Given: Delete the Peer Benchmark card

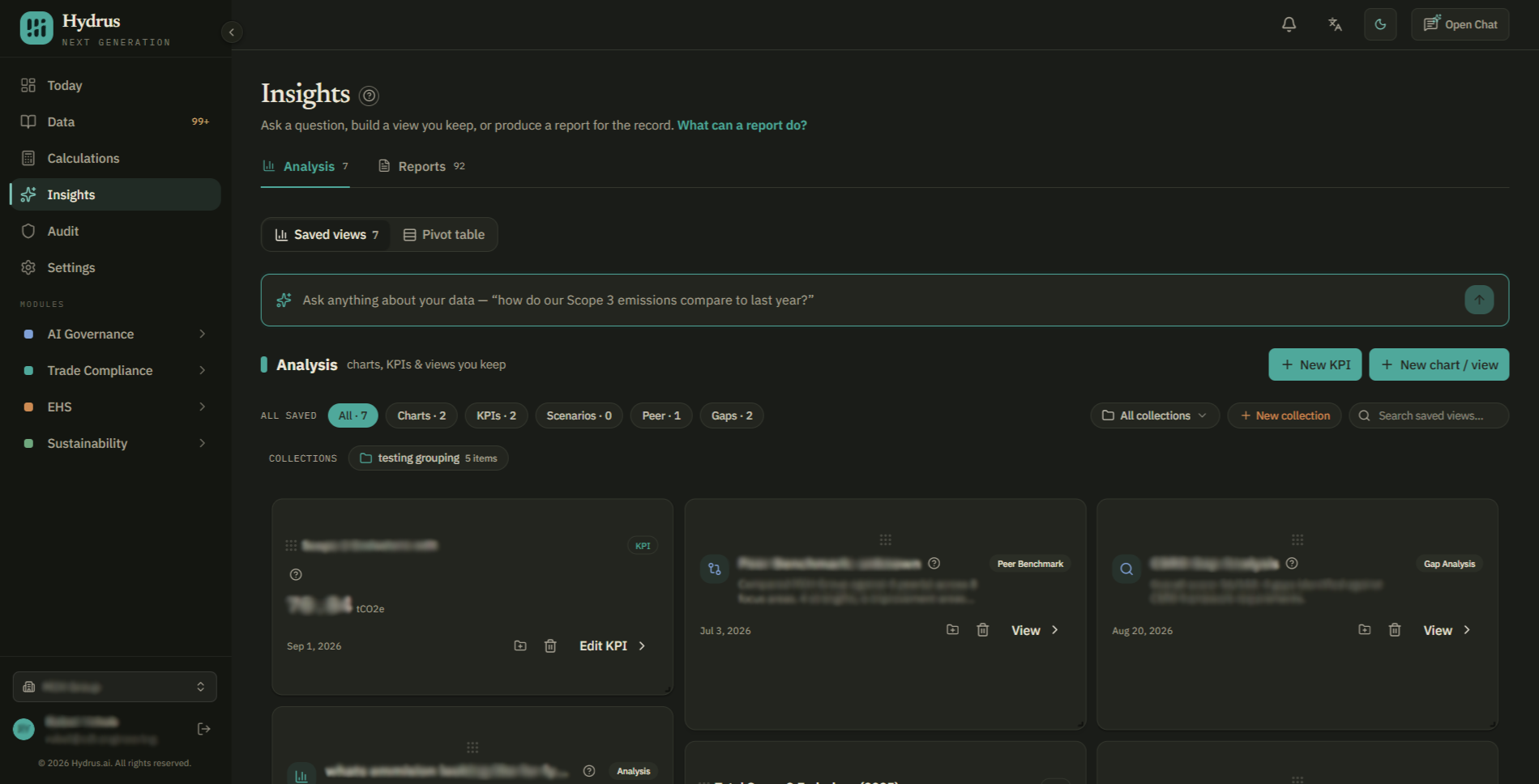Looking at the screenshot, I should tap(982, 629).
